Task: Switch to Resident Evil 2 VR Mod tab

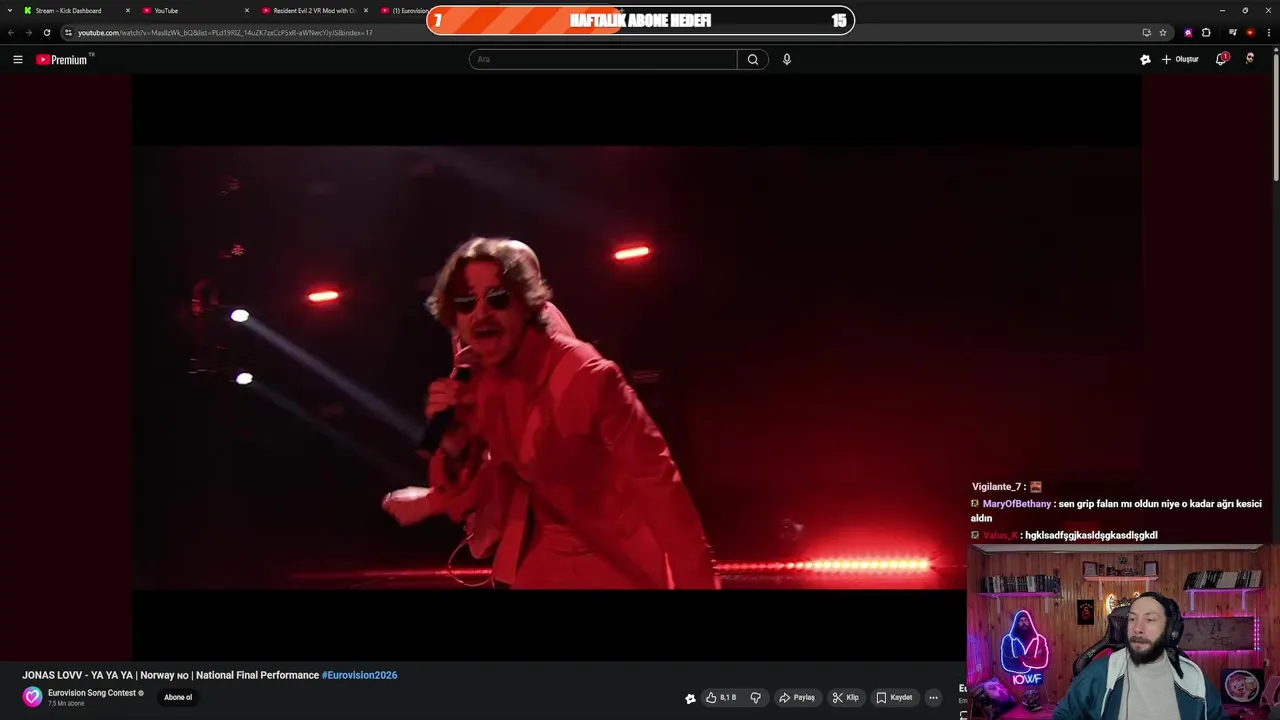Action: pyautogui.click(x=314, y=11)
